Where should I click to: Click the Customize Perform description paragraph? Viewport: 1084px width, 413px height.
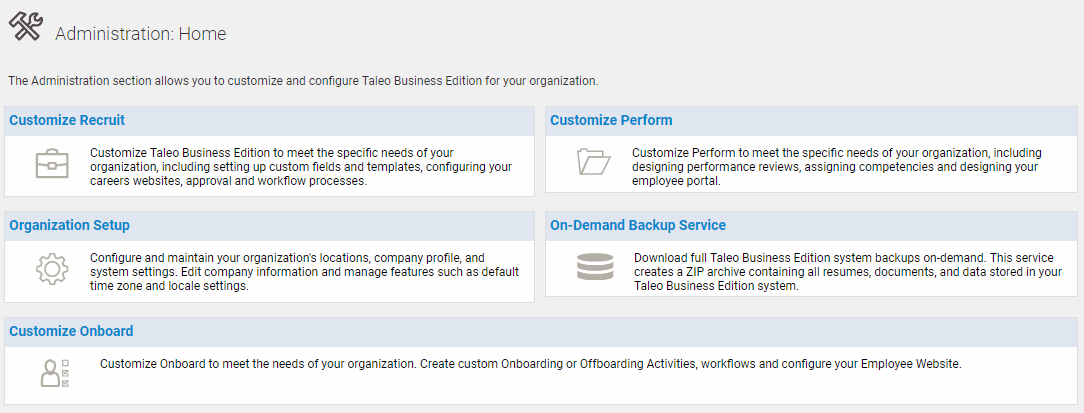(x=836, y=167)
